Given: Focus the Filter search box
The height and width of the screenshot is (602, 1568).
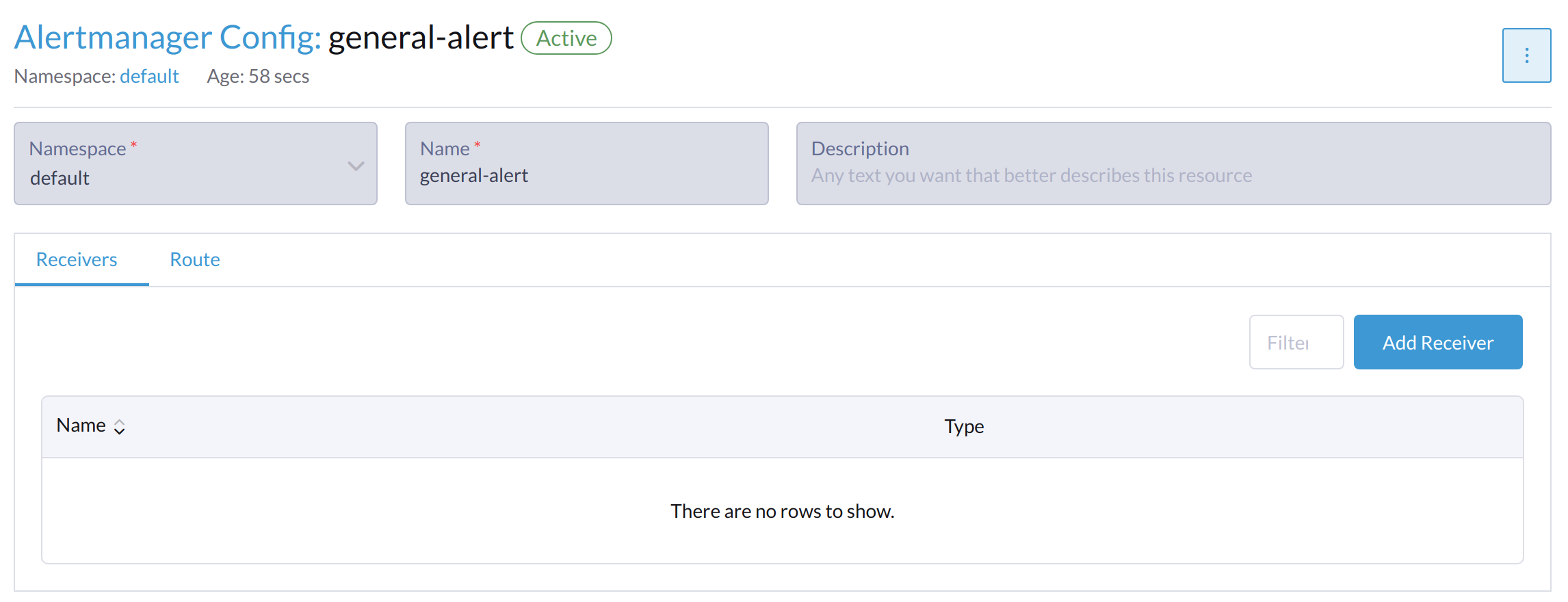Looking at the screenshot, I should [x=1296, y=342].
